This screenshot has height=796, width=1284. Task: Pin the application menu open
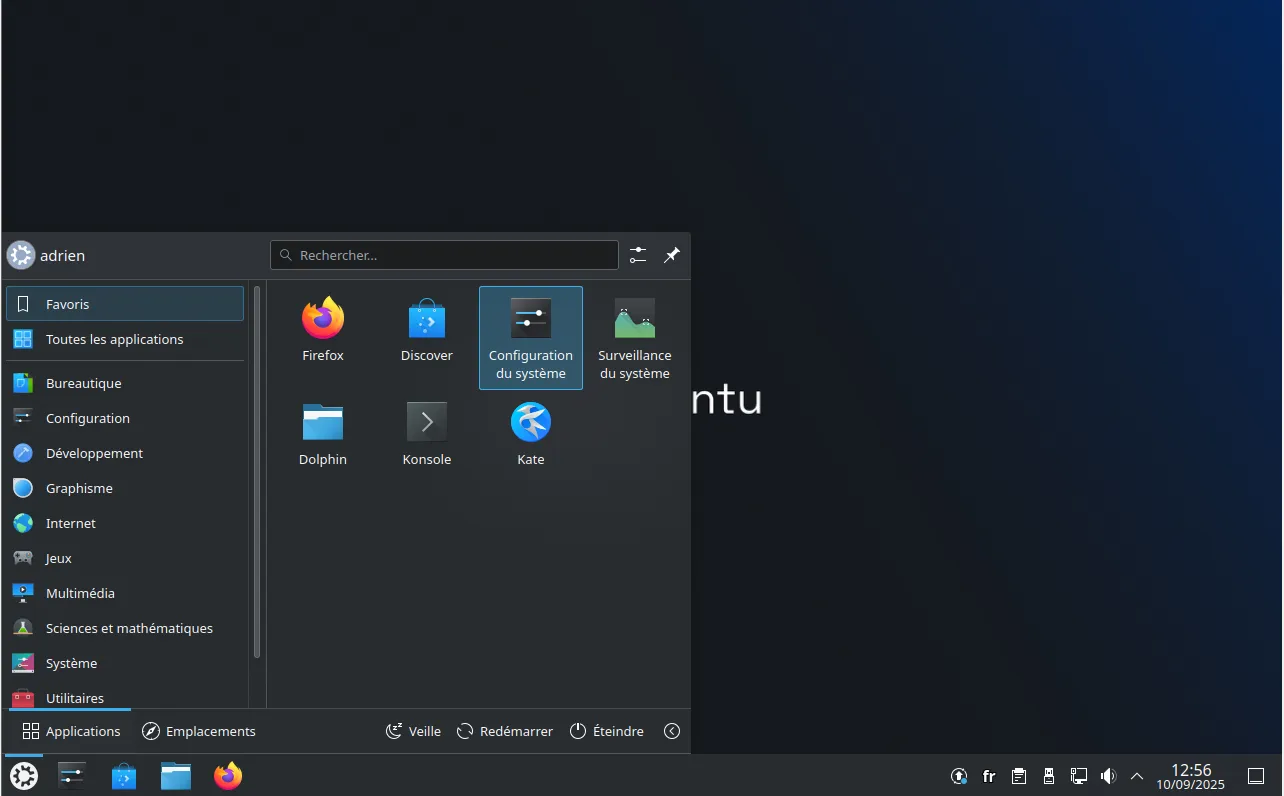pyautogui.click(x=672, y=255)
